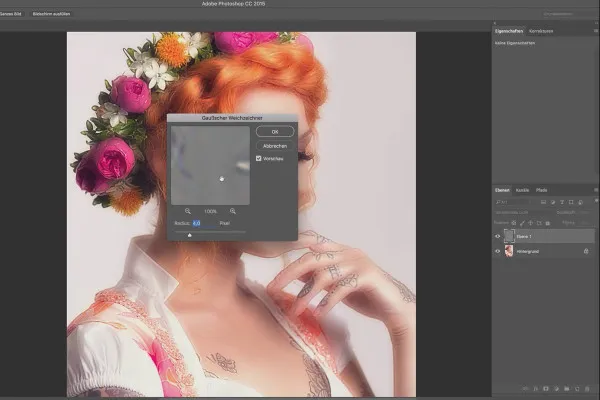Lock transparent pixels
This screenshot has height=400, width=600.
[x=514, y=223]
